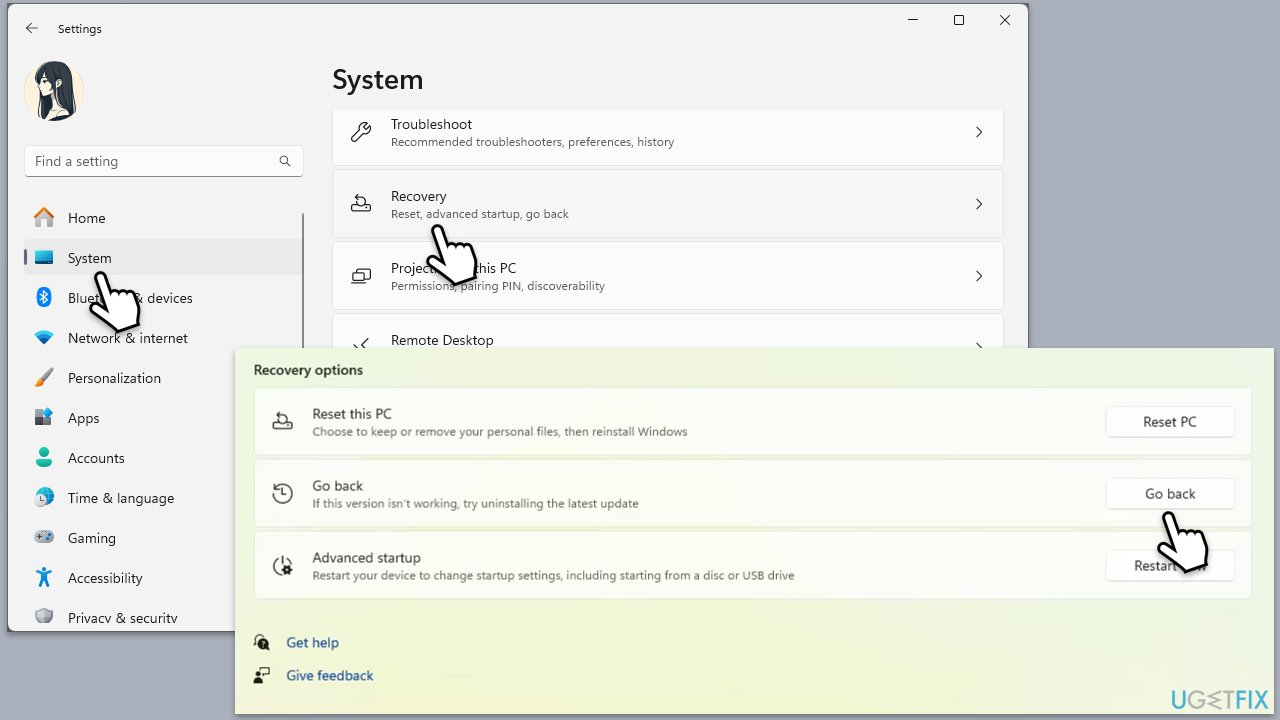Click the Advanced startup description text
The image size is (1280, 720).
(x=553, y=576)
